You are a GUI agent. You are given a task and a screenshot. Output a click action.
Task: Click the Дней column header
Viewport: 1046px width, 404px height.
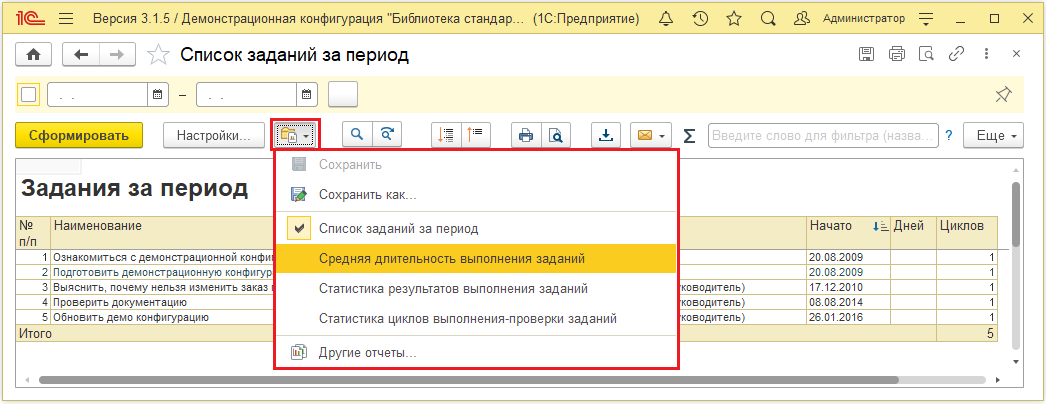912,233
